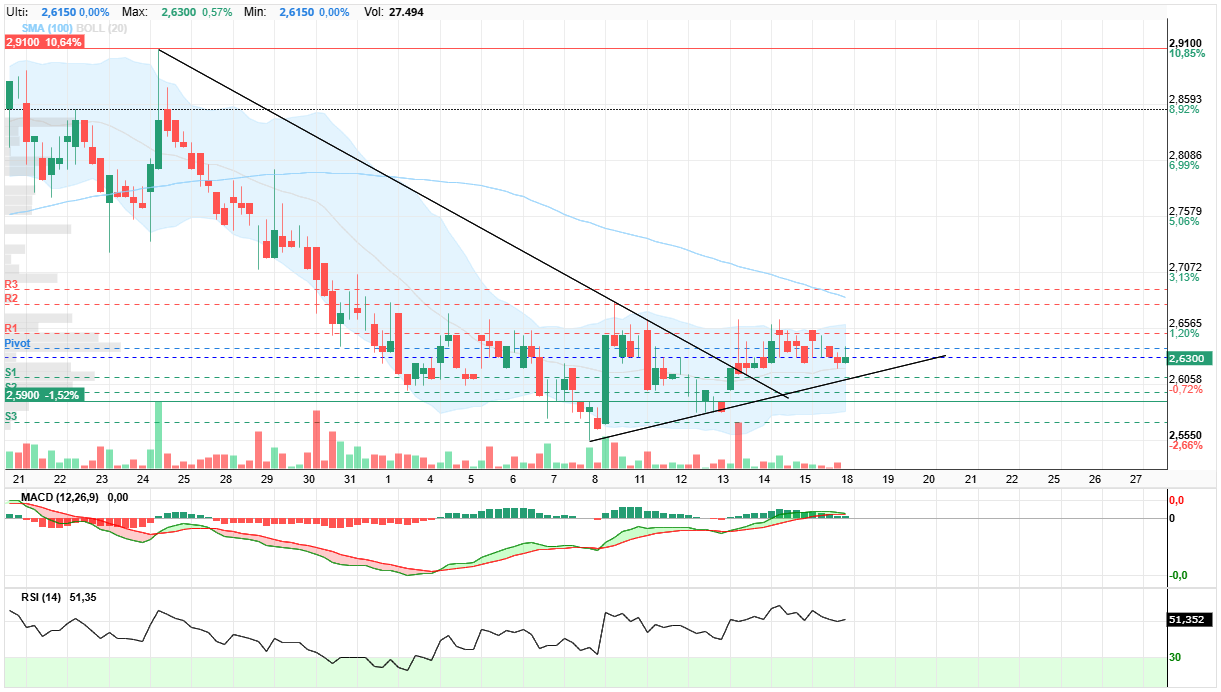
Task: Click the 6,99% axis percentage label
Action: point(1184,166)
